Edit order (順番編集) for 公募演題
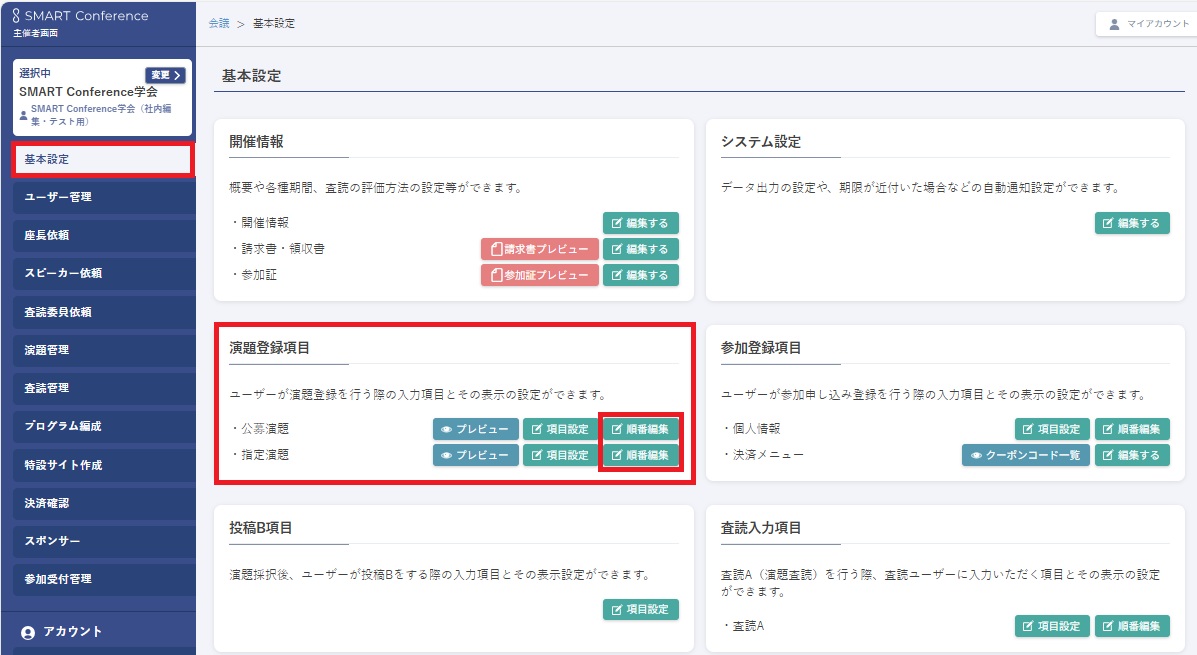Screen dimensions: 1197x655 coord(640,429)
